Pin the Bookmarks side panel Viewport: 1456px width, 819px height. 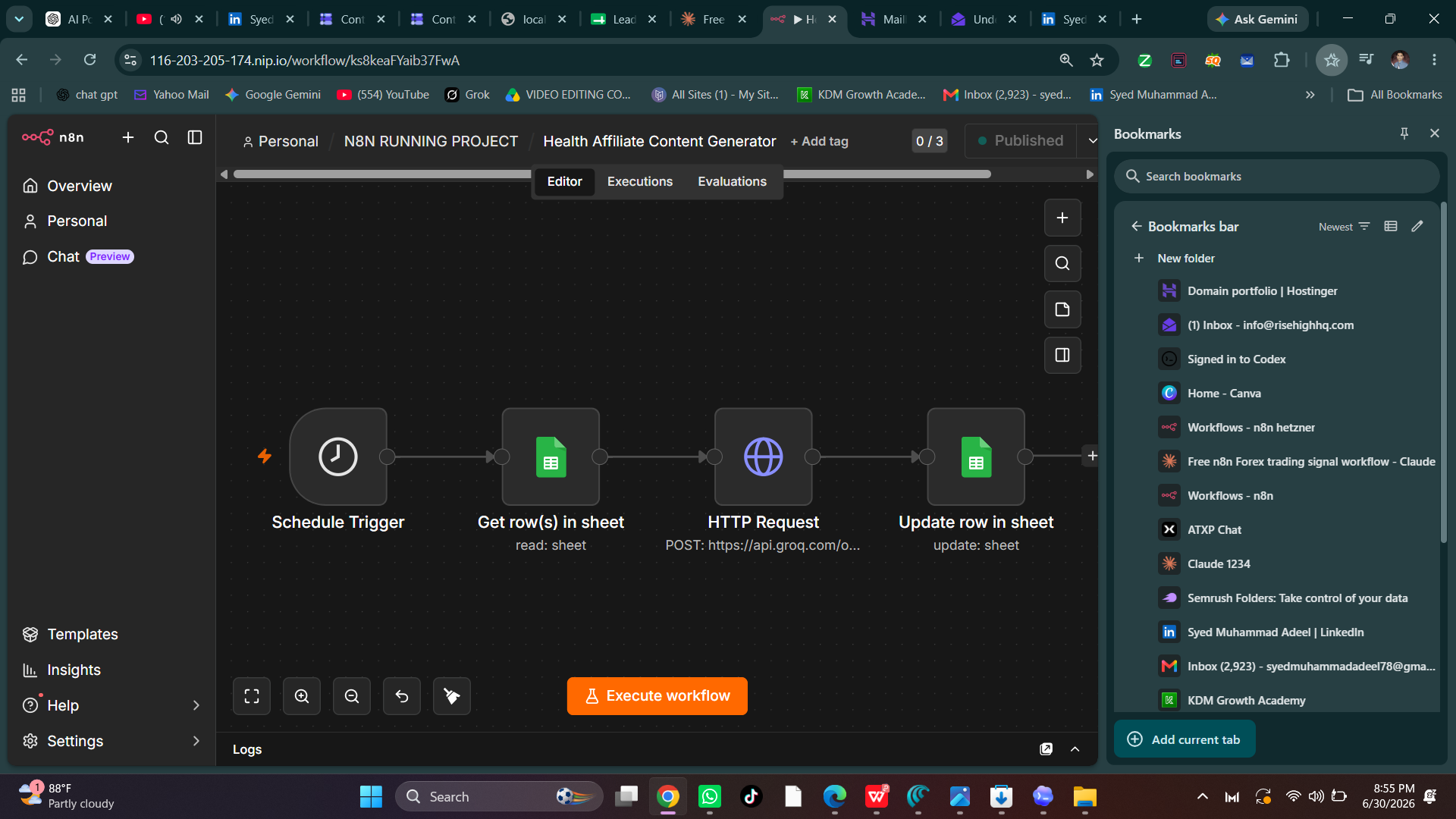1404,133
